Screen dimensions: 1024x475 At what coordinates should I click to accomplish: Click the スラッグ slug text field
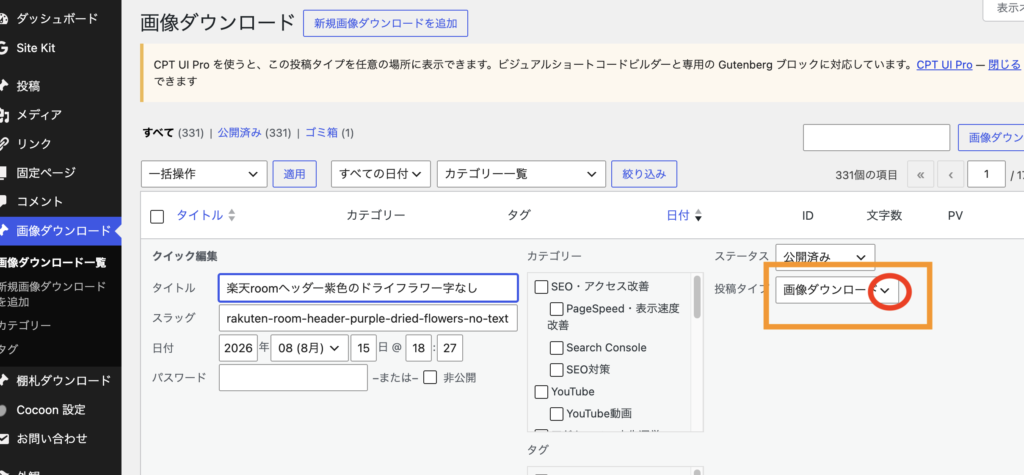pos(368,318)
